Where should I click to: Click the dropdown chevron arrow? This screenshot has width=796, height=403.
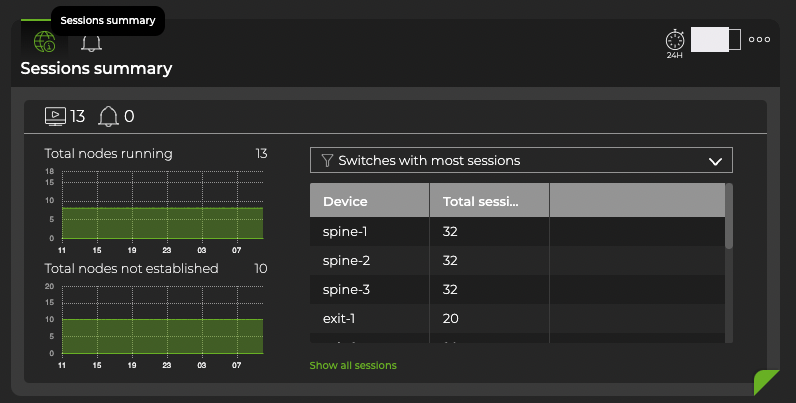(x=715, y=161)
